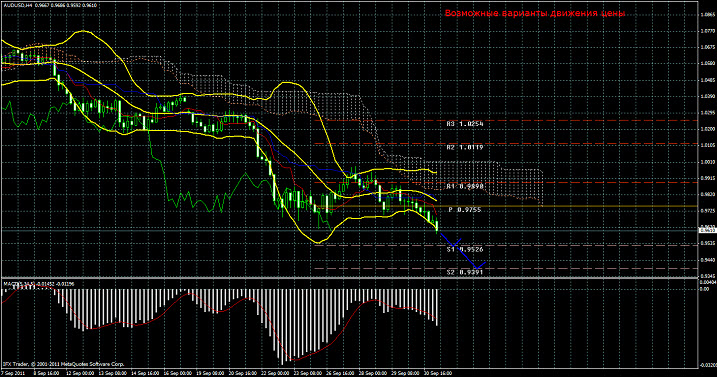
Task: Click the '23 Sep 08:00' time axis label
Action: coord(308,373)
